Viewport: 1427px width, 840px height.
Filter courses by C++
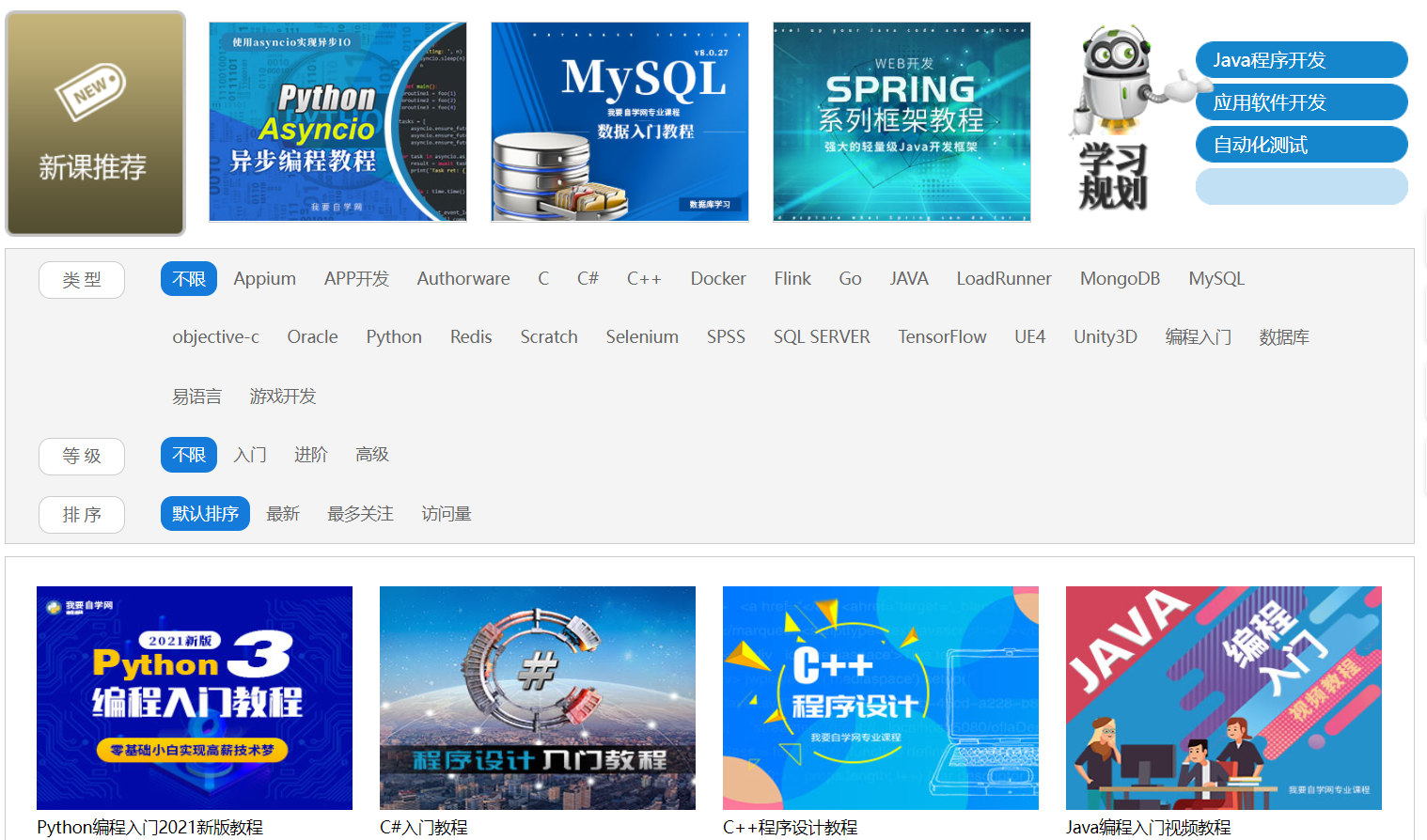point(644,279)
